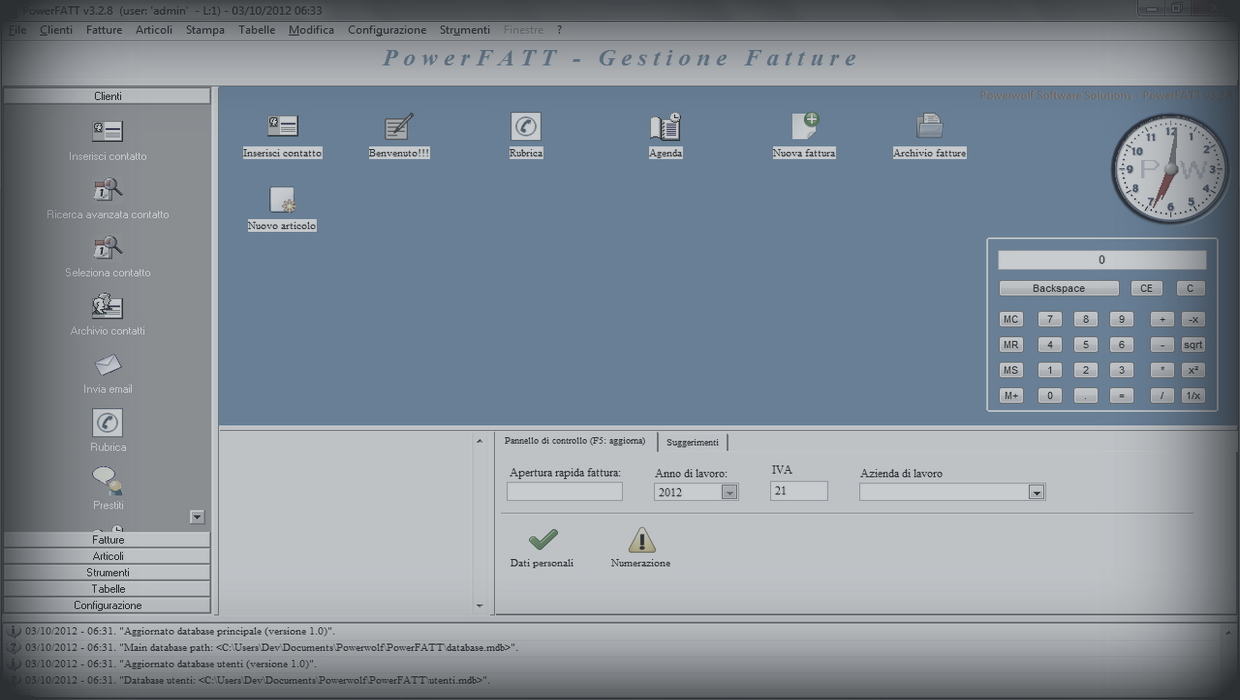Viewport: 1240px width, 700px height.
Task: Open the File menu
Action: click(18, 30)
